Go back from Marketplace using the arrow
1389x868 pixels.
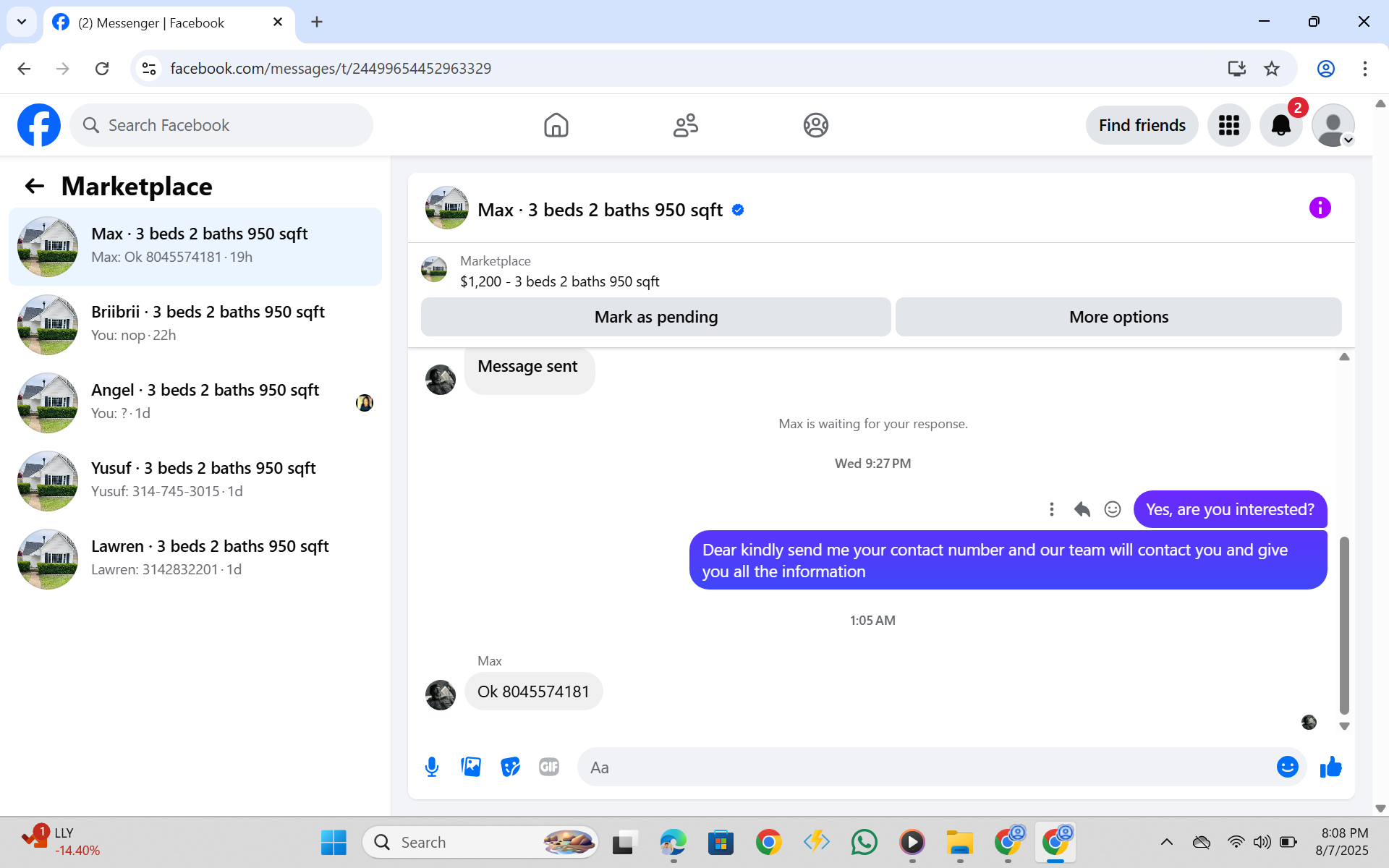(x=34, y=187)
